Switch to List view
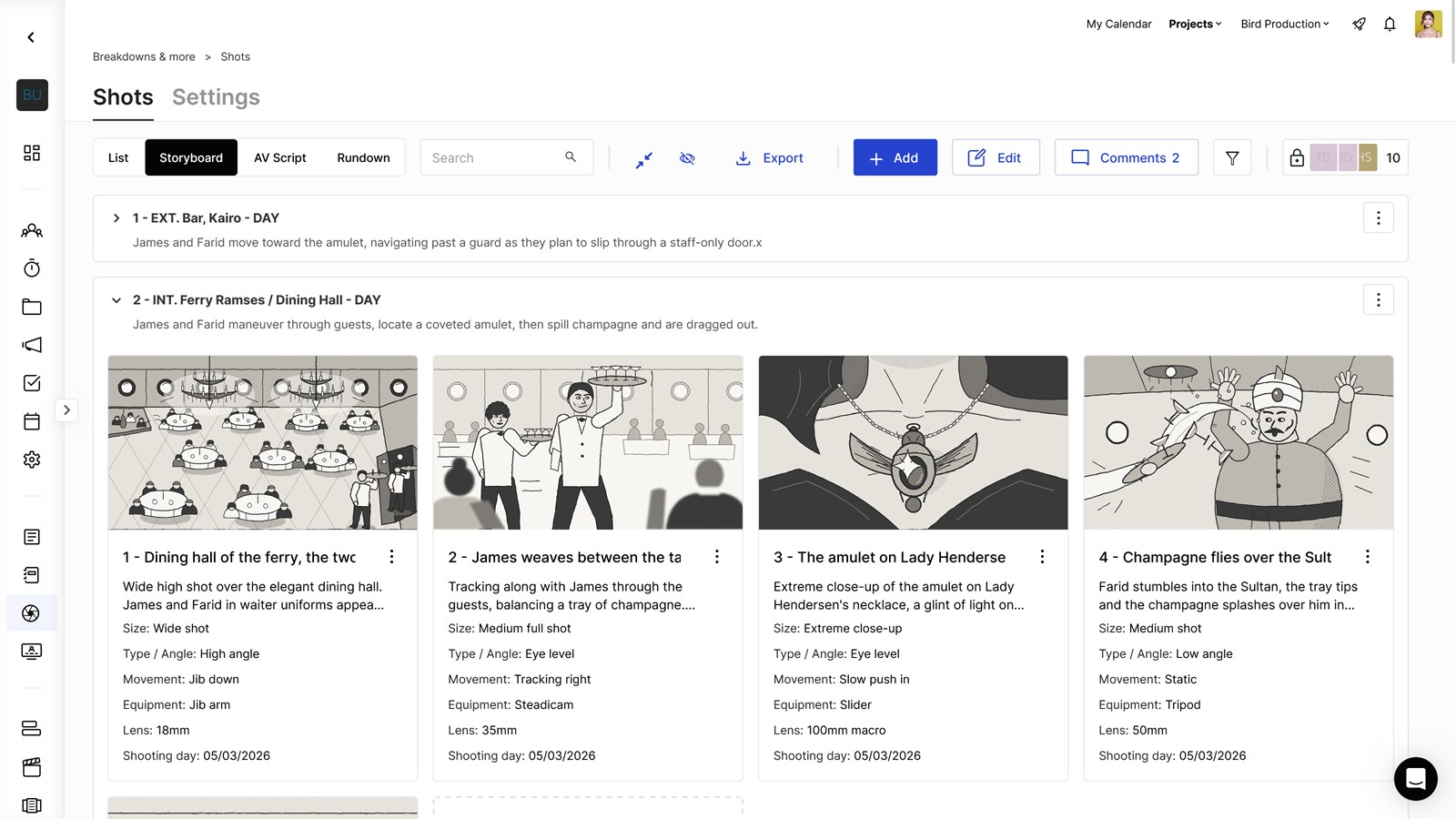Image resolution: width=1456 pixels, height=819 pixels. pyautogui.click(x=118, y=157)
